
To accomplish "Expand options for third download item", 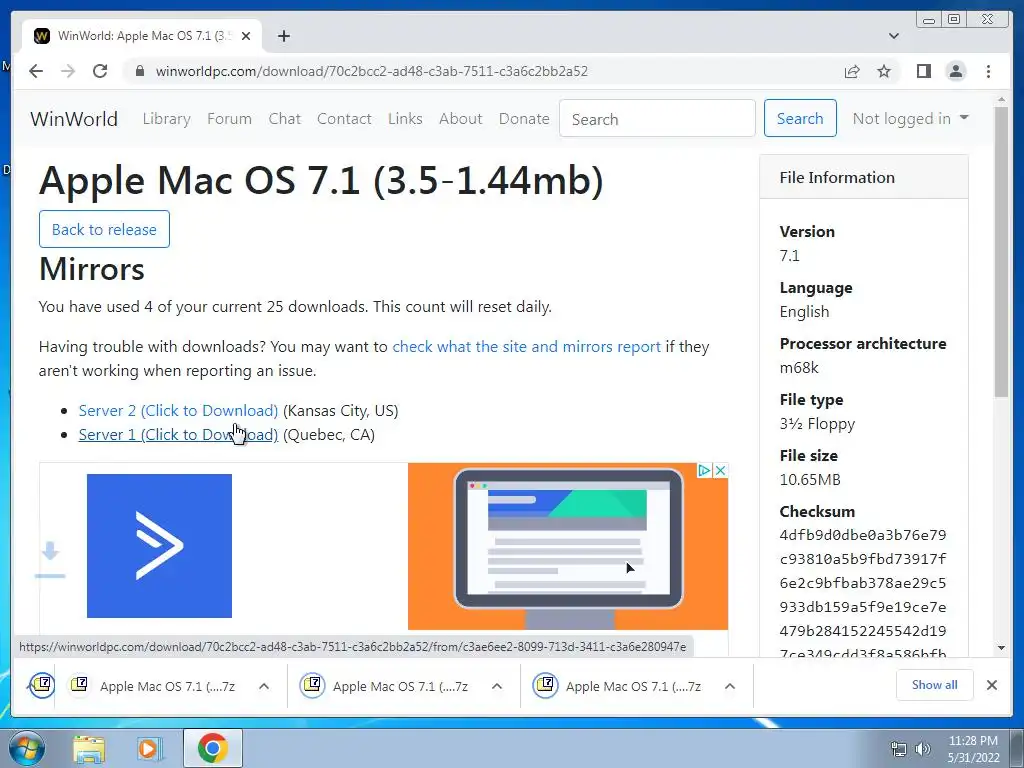I will 730,686.
